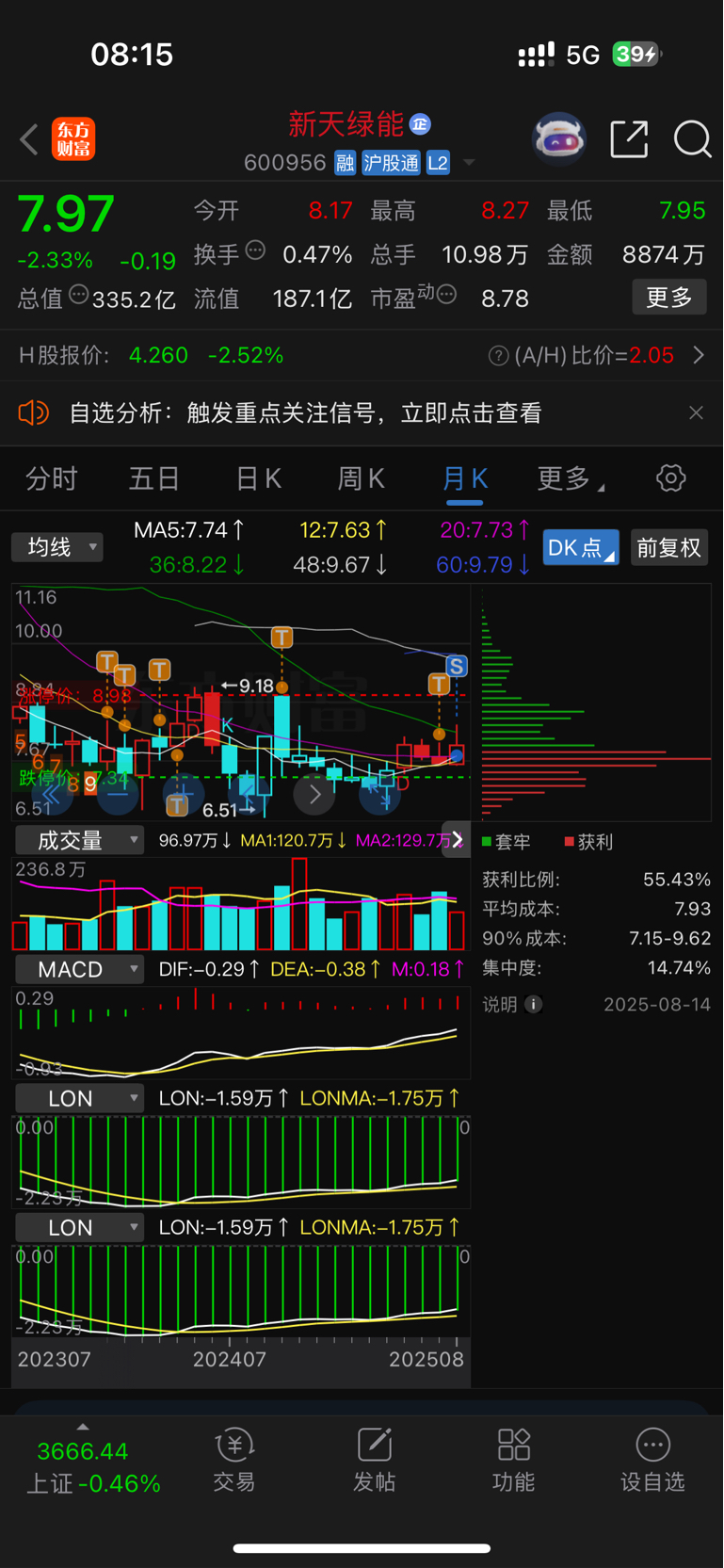Expand (A/H)比价 row chevron
The height and width of the screenshot is (1568, 724).
pos(699,355)
